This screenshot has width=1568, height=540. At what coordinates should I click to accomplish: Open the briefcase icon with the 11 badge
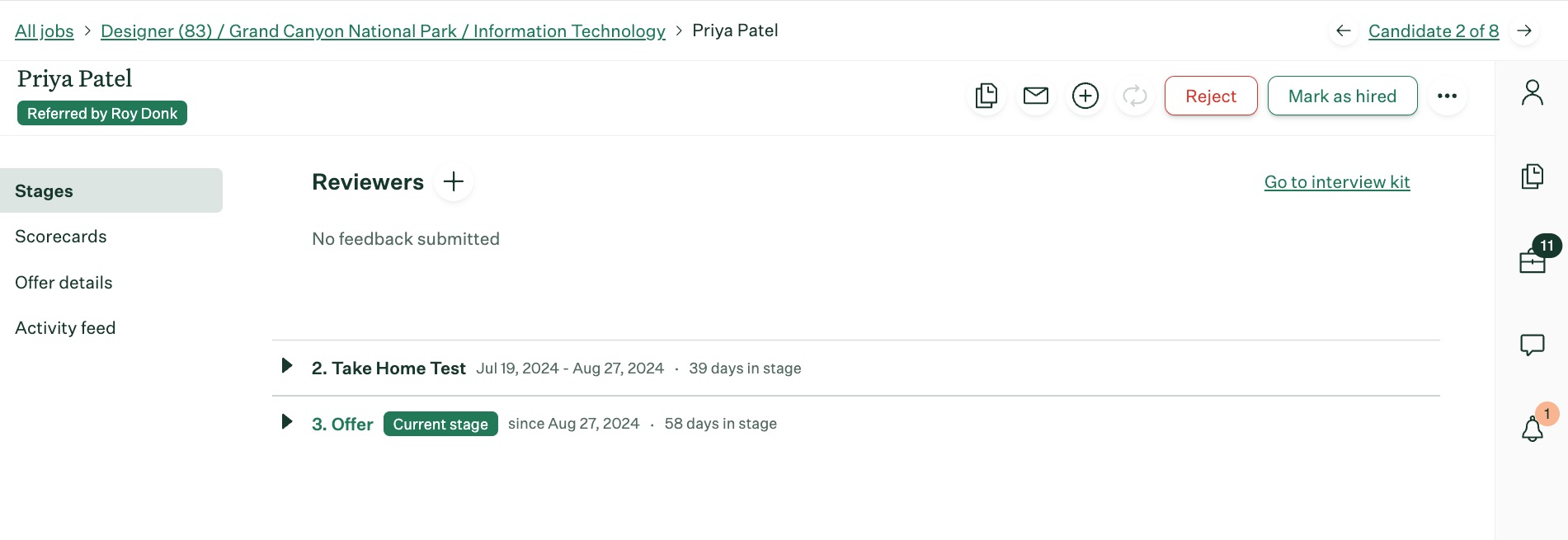click(1533, 261)
